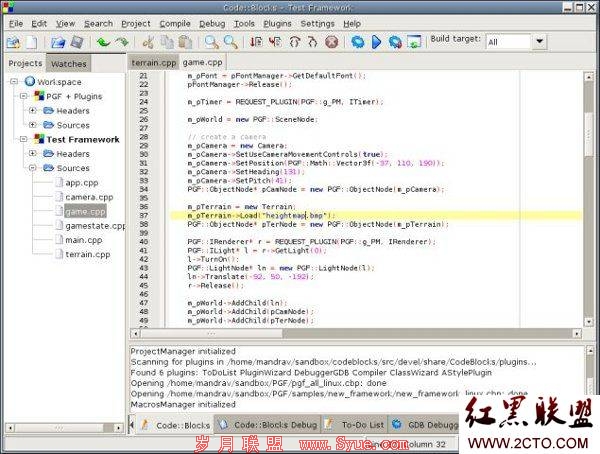Click the green Undo arrow icon
Image resolution: width=600 pixels, height=454 pixels.
pyautogui.click(x=103, y=42)
